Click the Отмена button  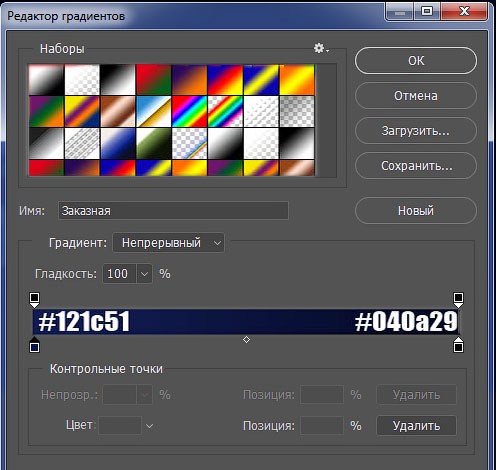click(x=416, y=96)
